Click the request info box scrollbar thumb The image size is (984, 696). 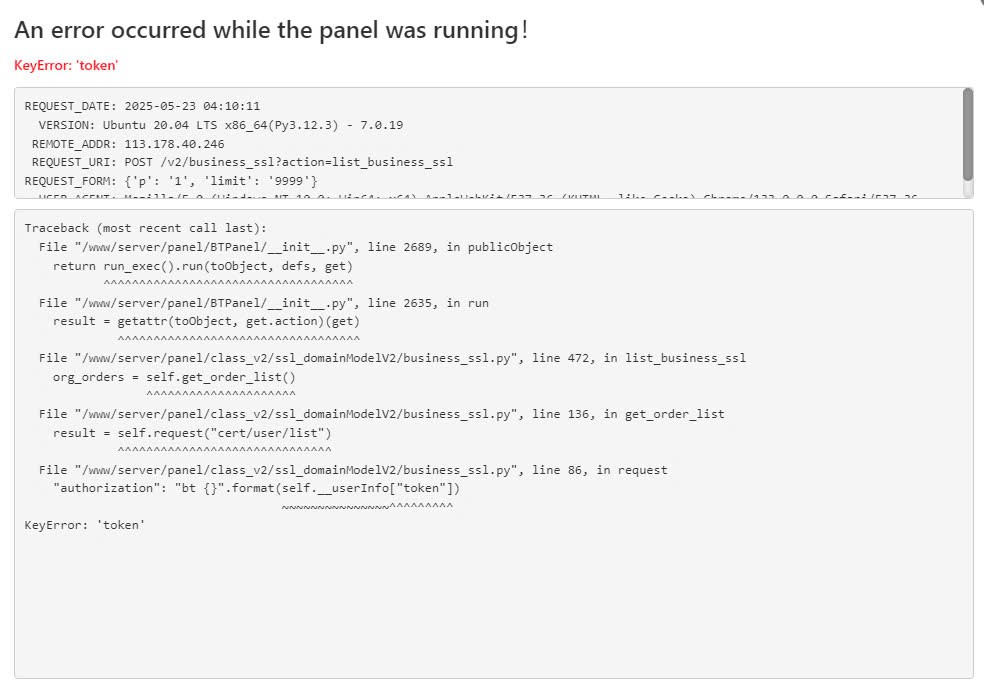tap(967, 132)
